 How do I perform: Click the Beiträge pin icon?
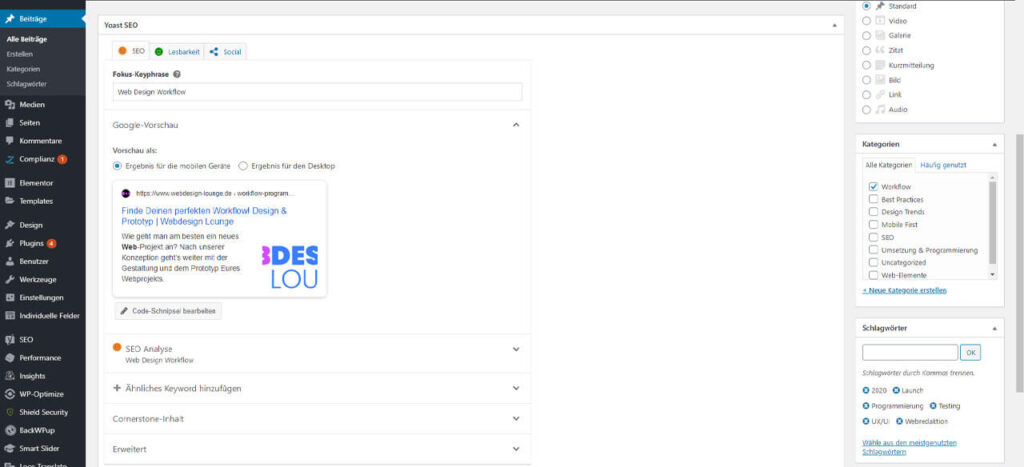click(x=10, y=20)
